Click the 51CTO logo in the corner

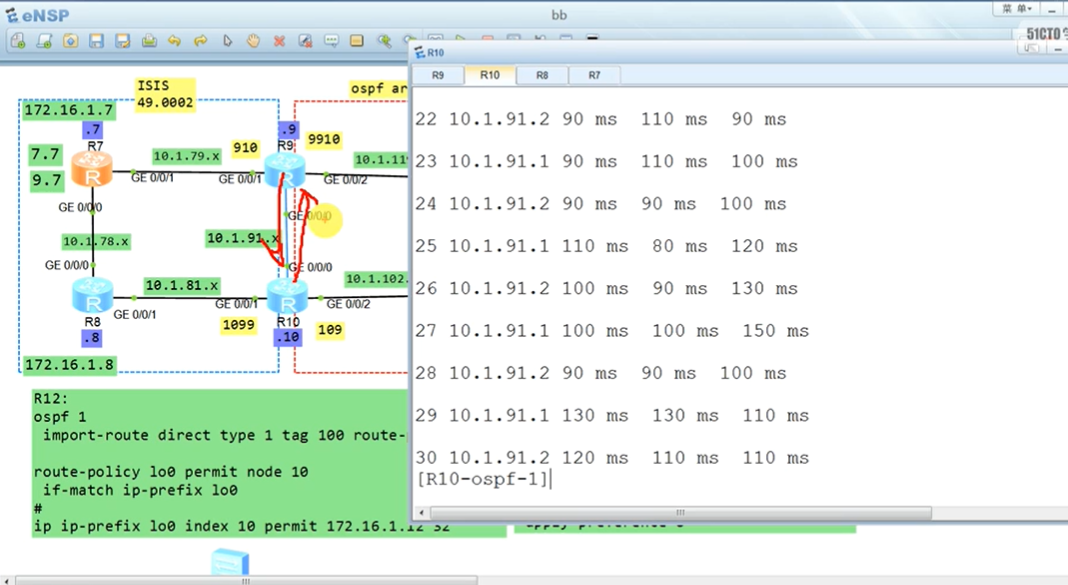[1044, 32]
